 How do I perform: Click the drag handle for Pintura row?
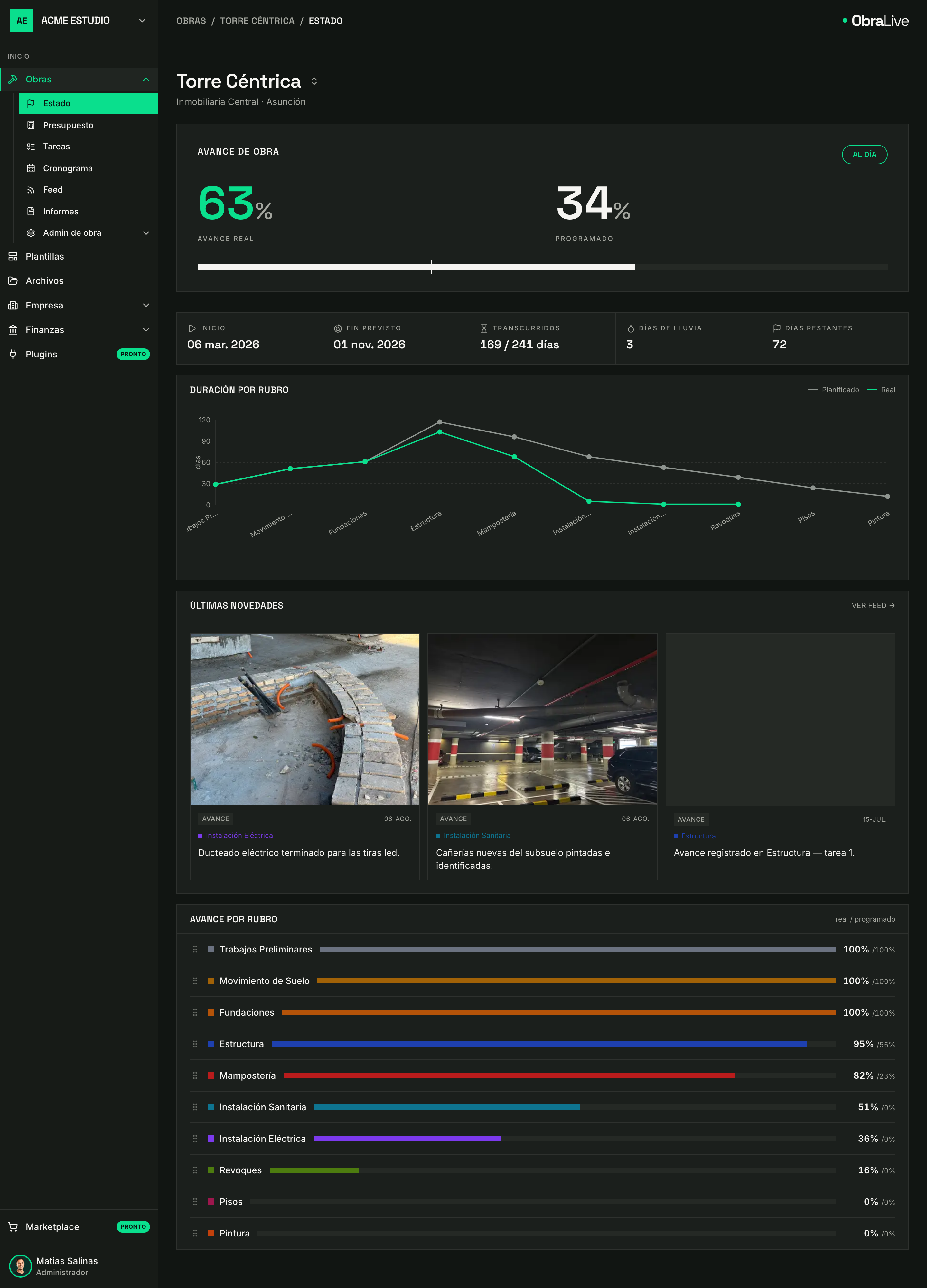click(x=195, y=1233)
